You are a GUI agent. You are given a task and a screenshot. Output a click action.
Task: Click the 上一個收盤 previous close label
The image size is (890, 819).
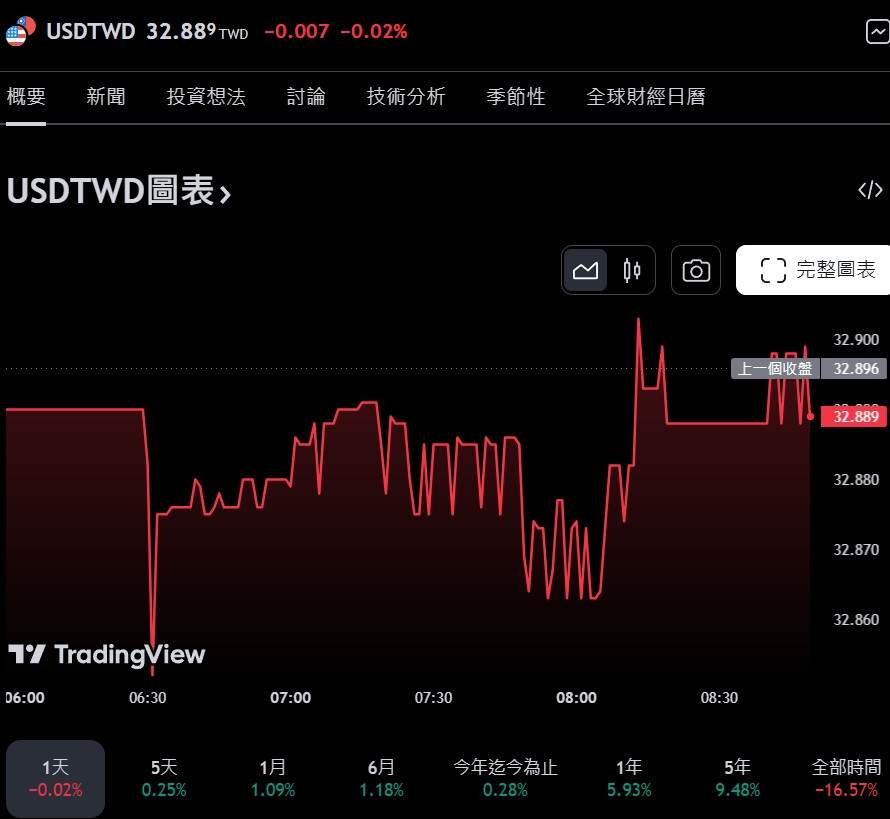[775, 369]
